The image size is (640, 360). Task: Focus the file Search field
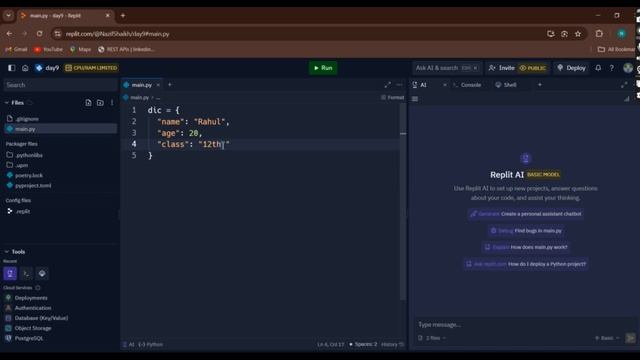pyautogui.click(x=60, y=85)
